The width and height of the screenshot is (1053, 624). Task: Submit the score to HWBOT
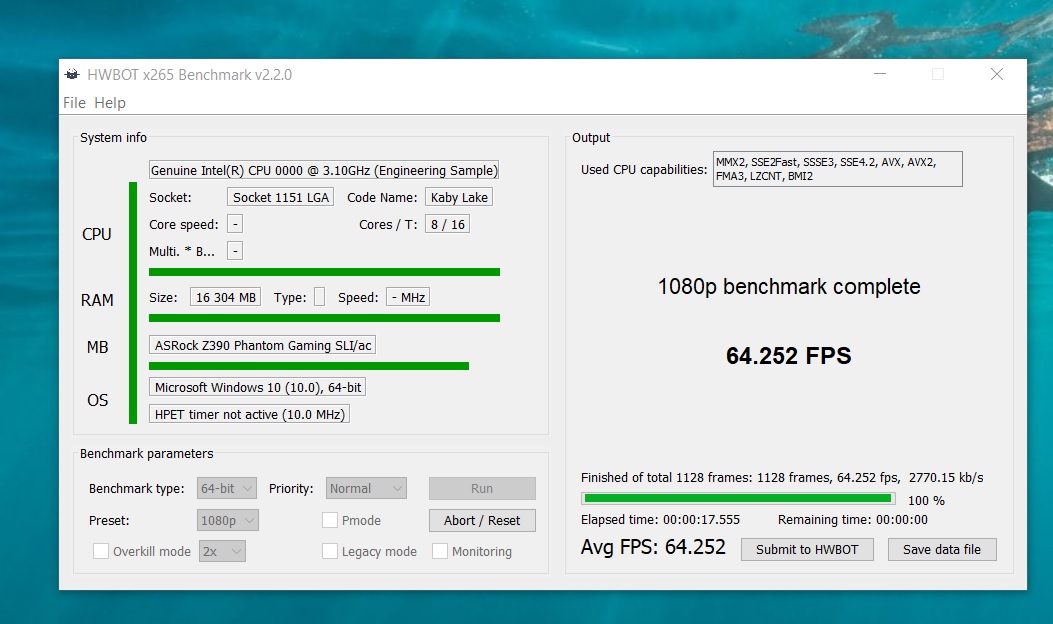click(807, 549)
